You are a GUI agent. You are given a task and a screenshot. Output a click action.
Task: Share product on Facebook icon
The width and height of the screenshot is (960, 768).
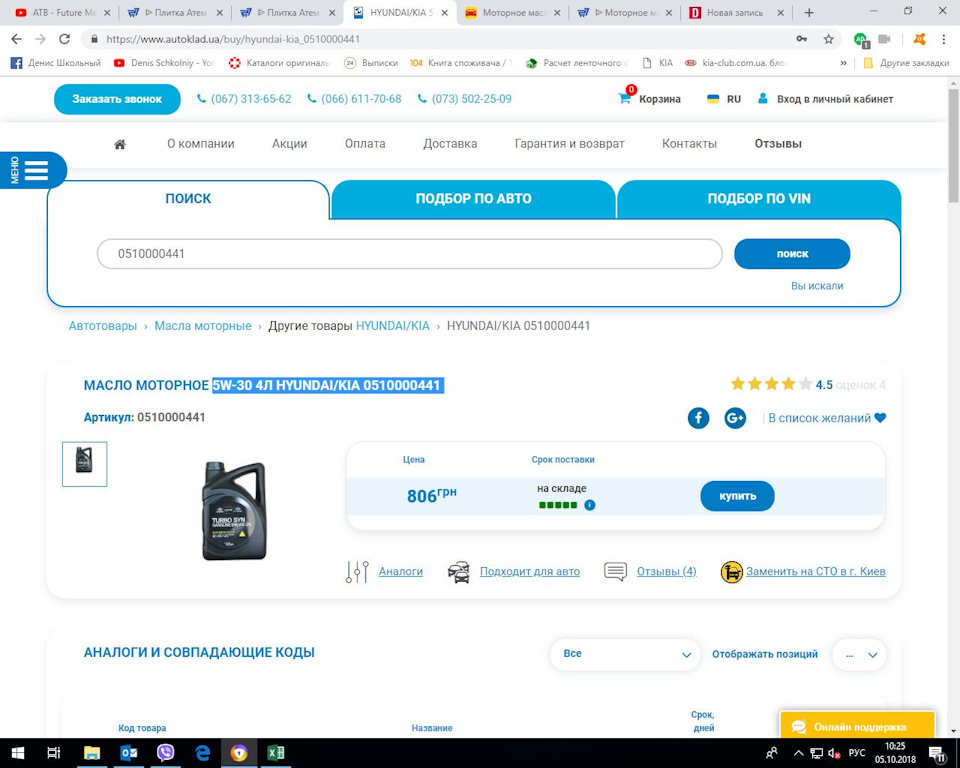click(x=698, y=418)
